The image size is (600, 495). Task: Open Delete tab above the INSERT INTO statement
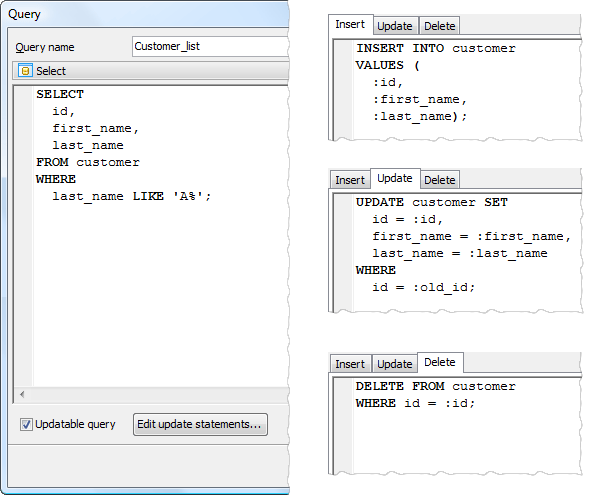pos(439,26)
